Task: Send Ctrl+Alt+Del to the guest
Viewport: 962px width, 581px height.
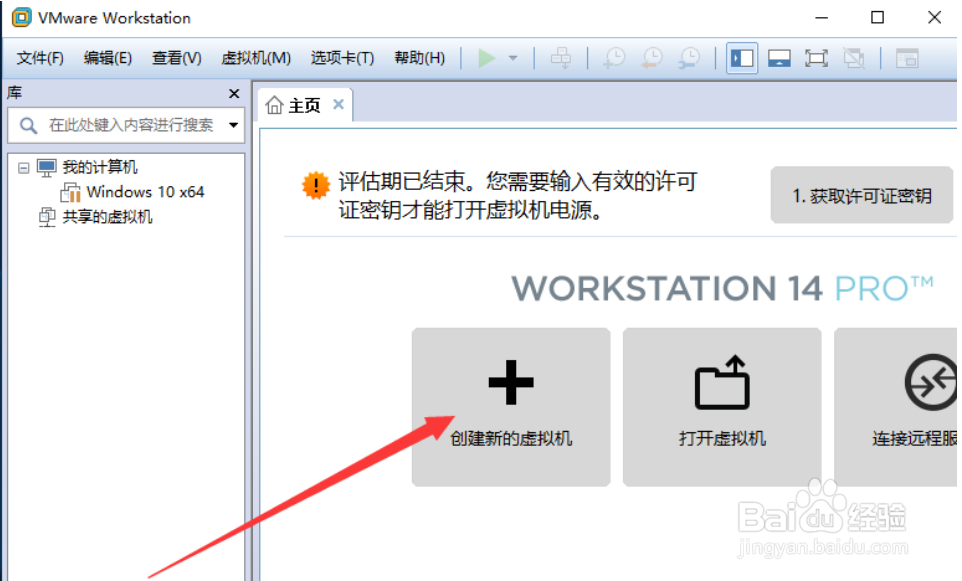Action: 561,58
